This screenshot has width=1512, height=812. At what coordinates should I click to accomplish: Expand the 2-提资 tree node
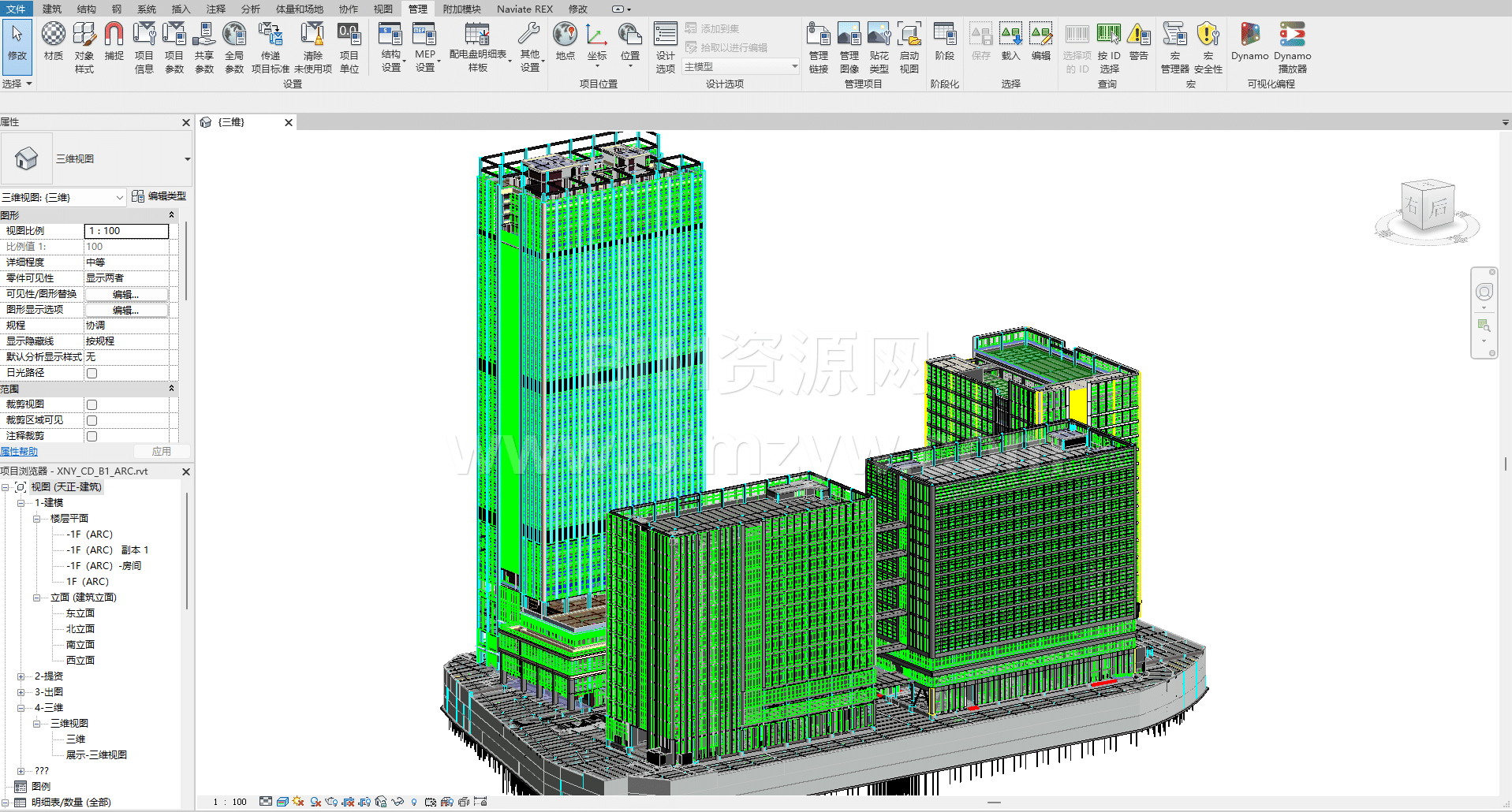(x=21, y=676)
